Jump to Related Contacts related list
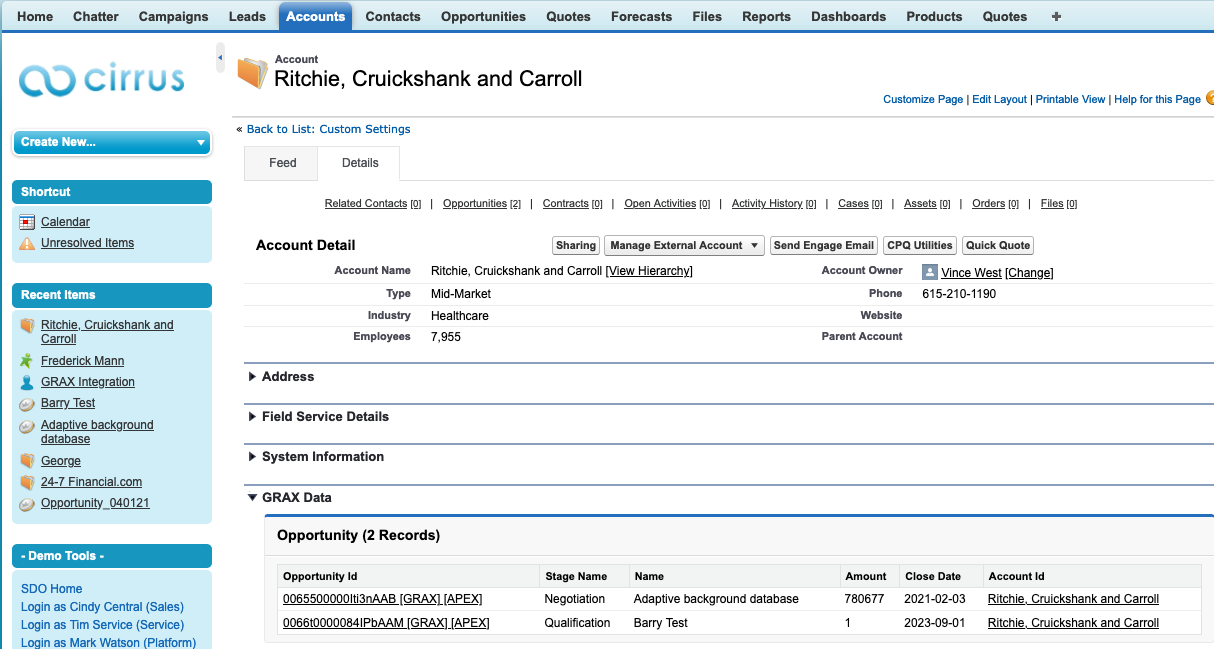The width and height of the screenshot is (1214, 649). pos(373,204)
